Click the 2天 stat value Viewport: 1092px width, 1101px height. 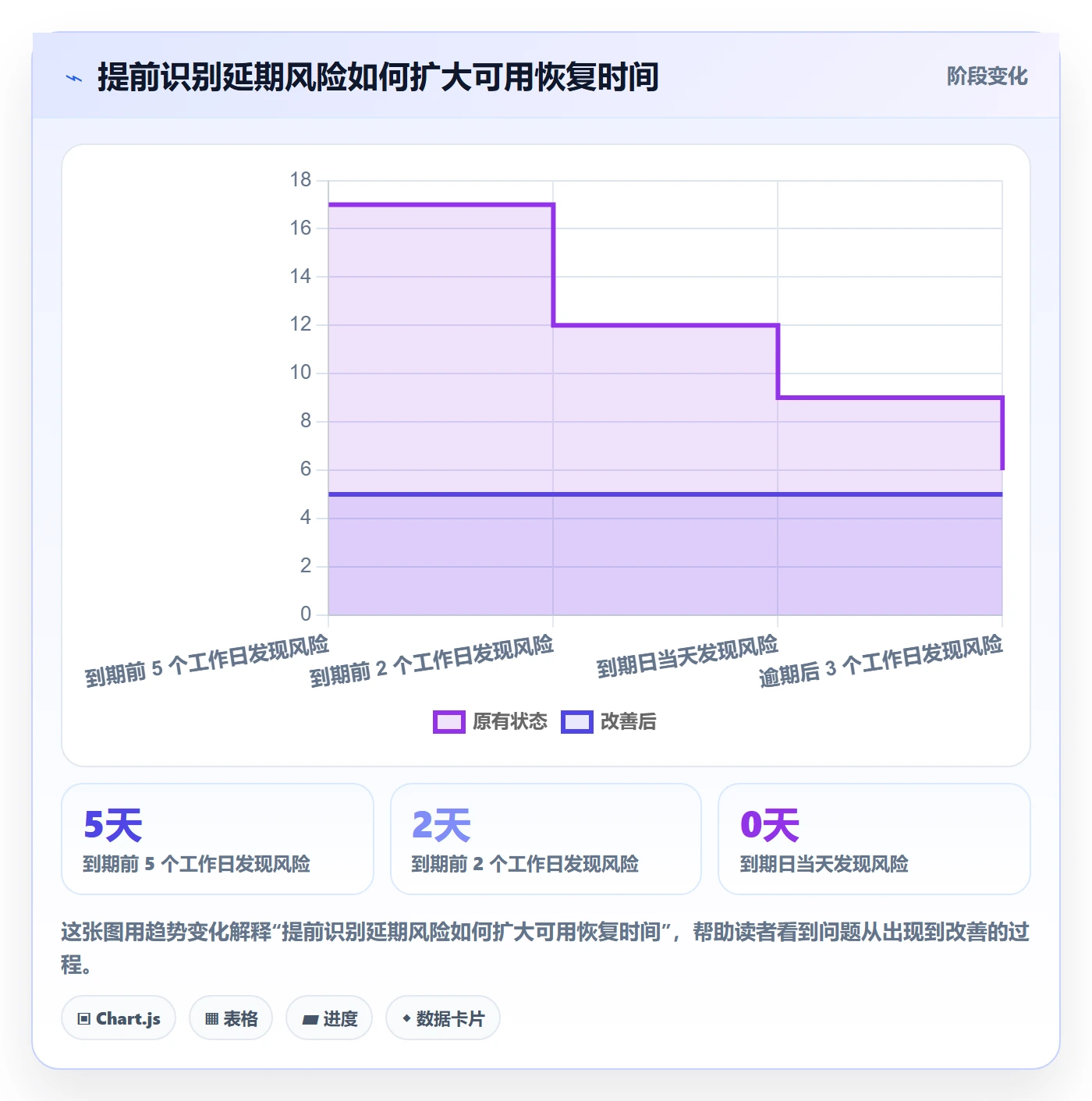point(441,826)
